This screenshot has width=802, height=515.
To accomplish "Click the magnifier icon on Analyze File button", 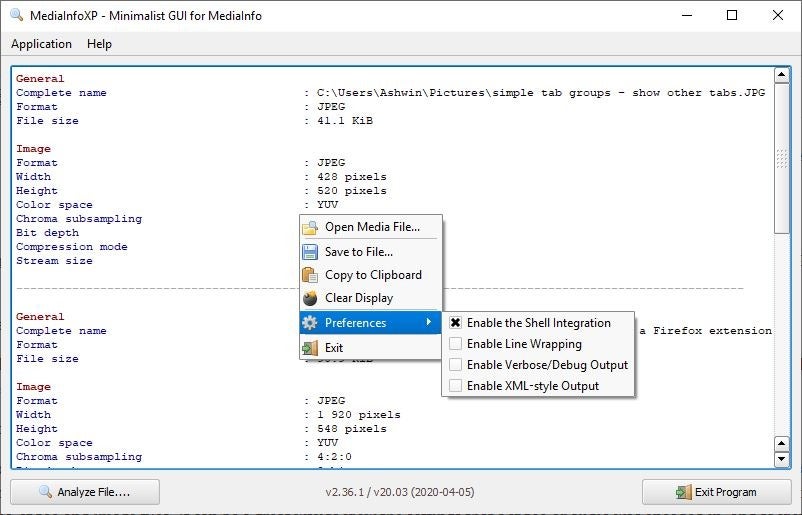I will pos(45,492).
